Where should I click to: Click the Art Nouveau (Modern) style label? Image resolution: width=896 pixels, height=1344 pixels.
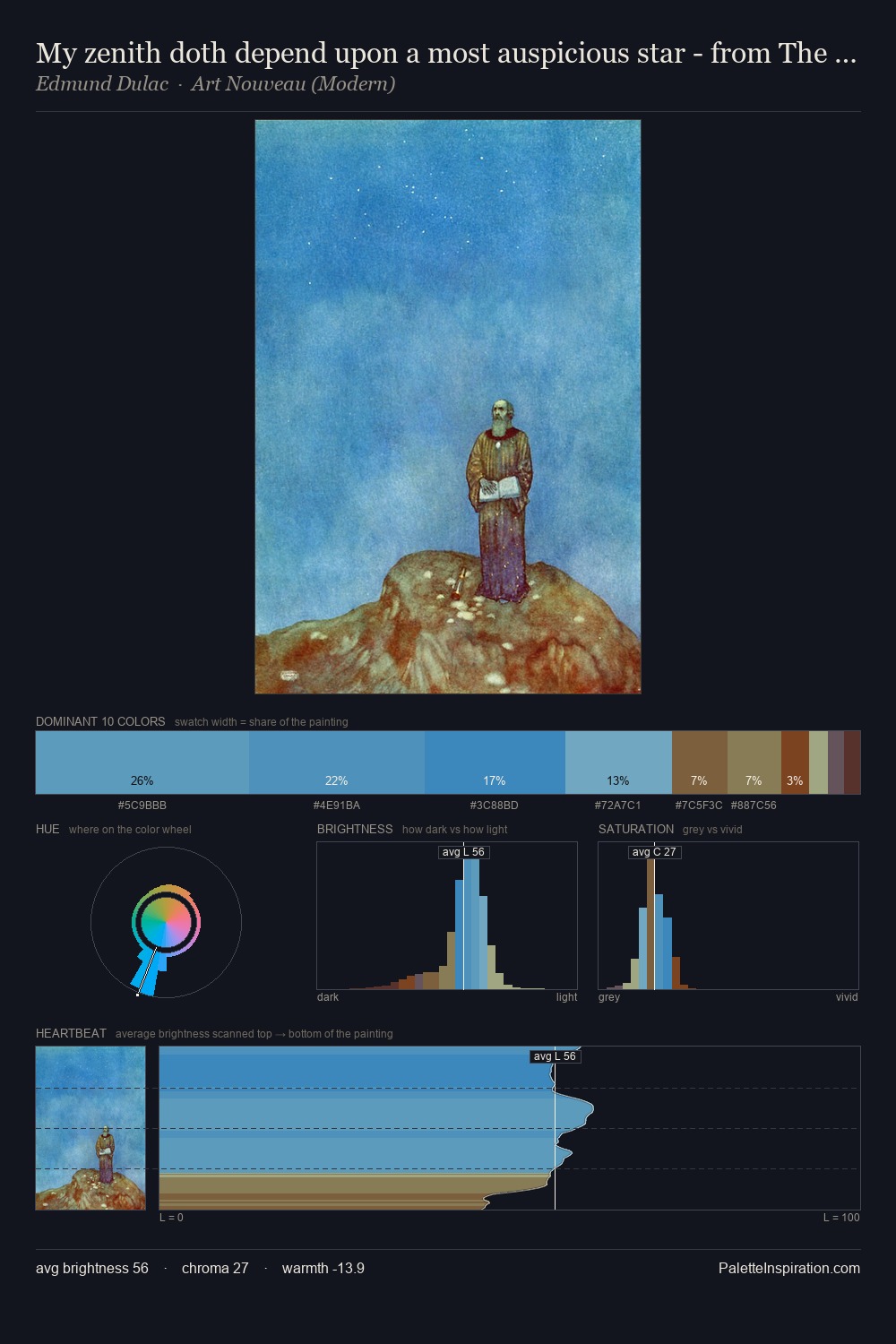[x=293, y=84]
